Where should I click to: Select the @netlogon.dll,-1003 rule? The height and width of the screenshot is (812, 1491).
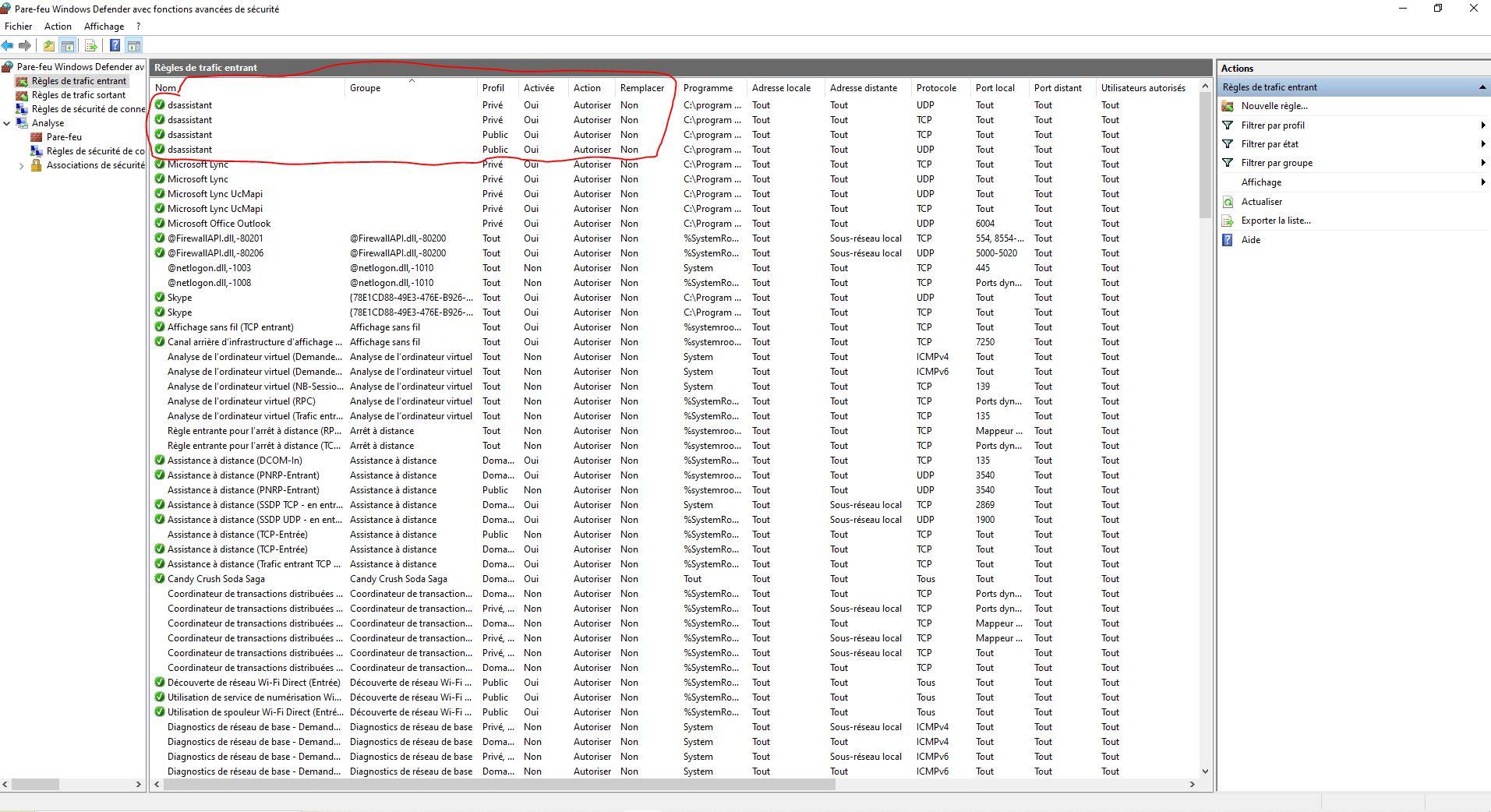click(x=209, y=268)
